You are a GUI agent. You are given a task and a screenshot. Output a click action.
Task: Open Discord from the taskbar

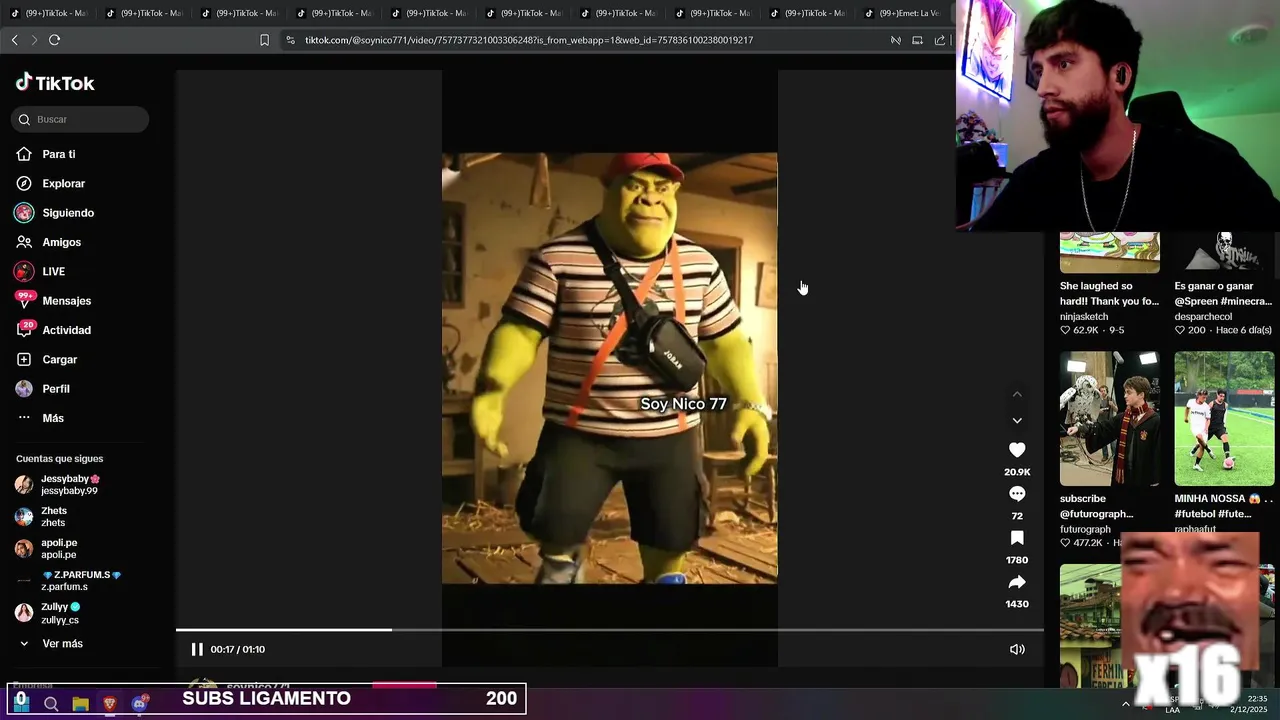140,703
